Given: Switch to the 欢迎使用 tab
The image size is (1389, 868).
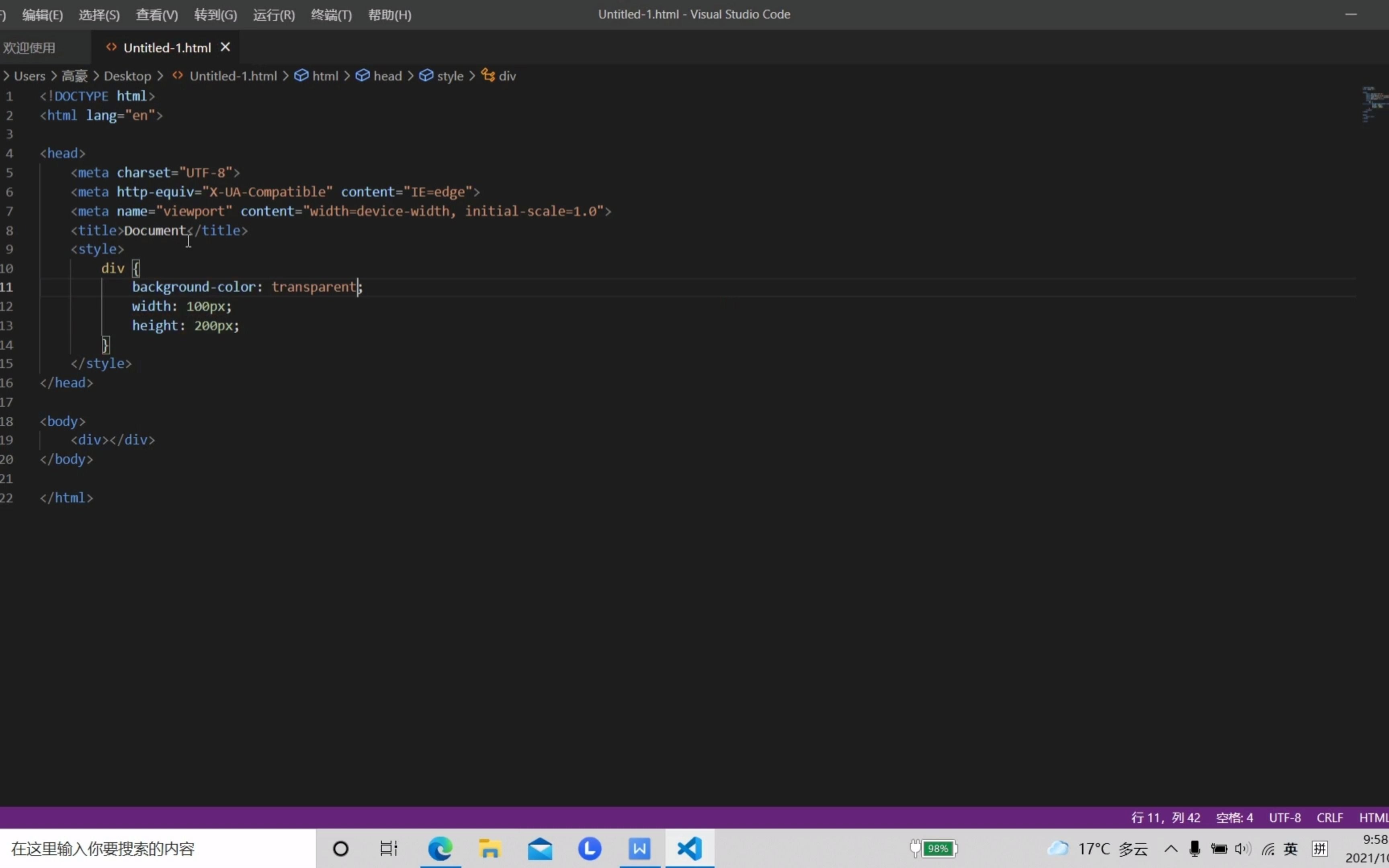Looking at the screenshot, I should (29, 48).
